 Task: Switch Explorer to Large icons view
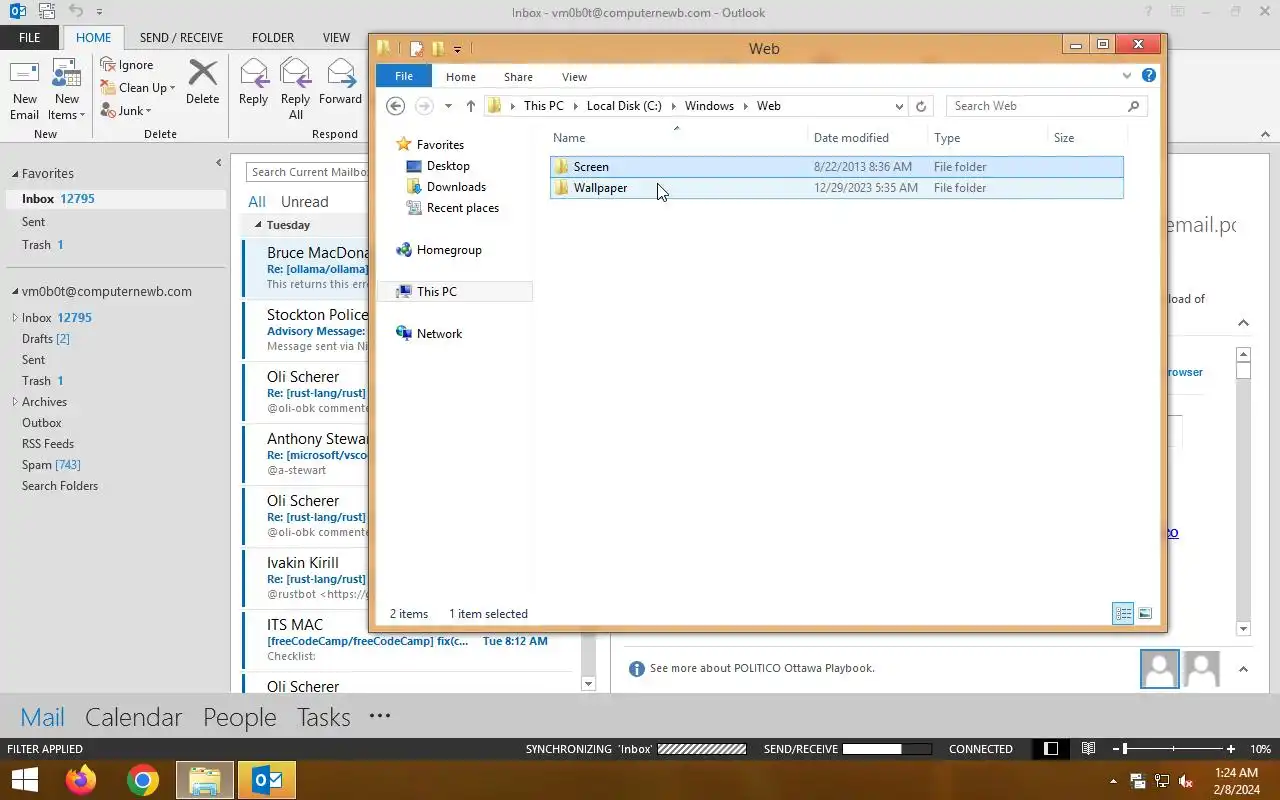point(1145,614)
